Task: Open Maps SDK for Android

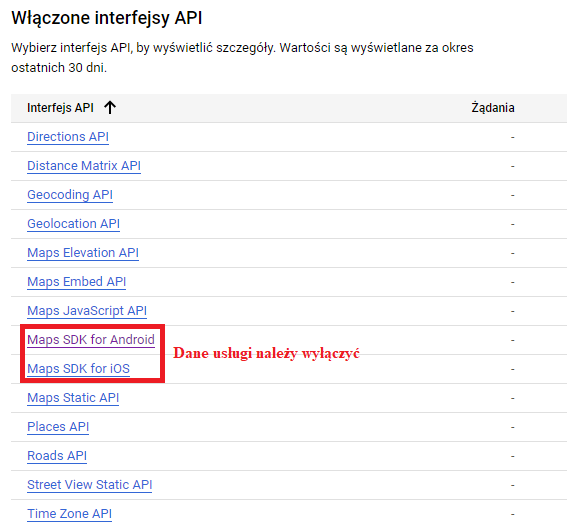Action: coord(91,340)
